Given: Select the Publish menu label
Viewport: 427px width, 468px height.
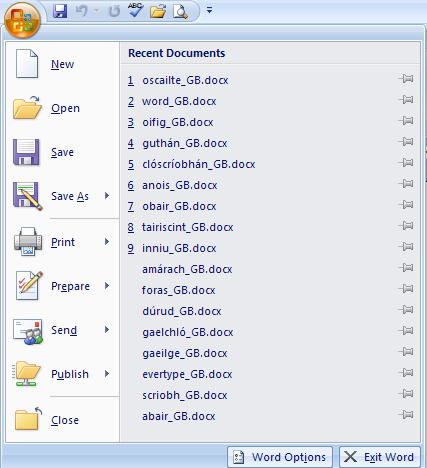Looking at the screenshot, I should pyautogui.click(x=70, y=374).
